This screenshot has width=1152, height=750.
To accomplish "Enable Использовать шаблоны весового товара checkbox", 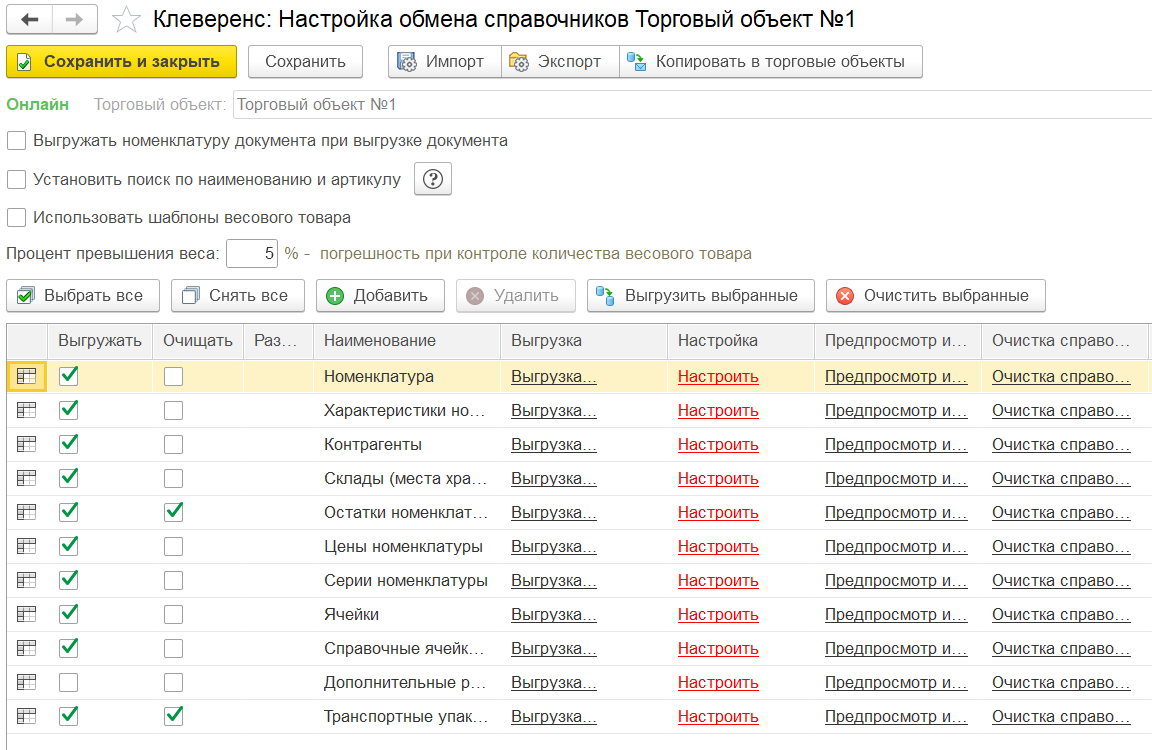I will pos(16,217).
